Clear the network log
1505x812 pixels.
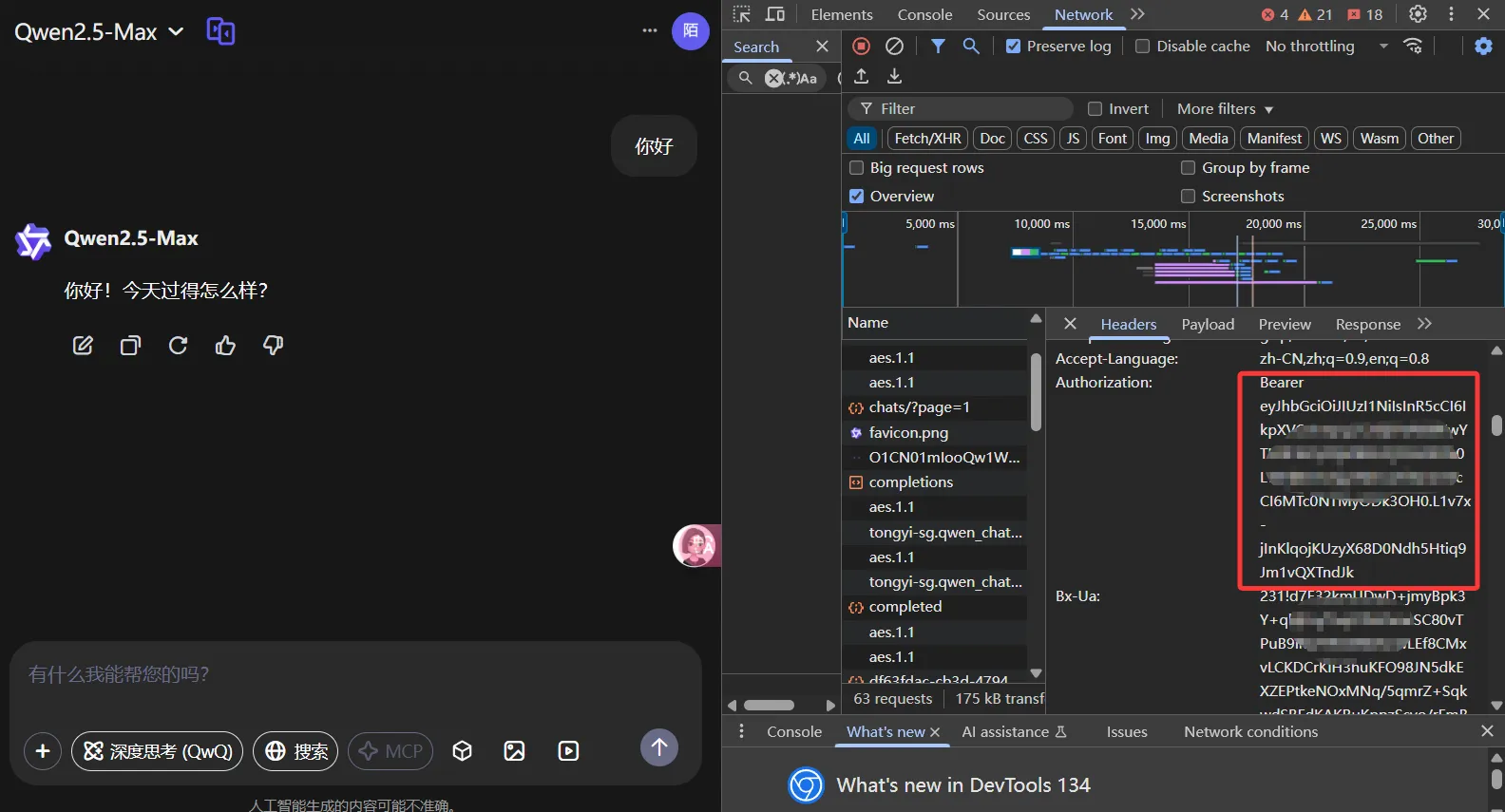894,46
